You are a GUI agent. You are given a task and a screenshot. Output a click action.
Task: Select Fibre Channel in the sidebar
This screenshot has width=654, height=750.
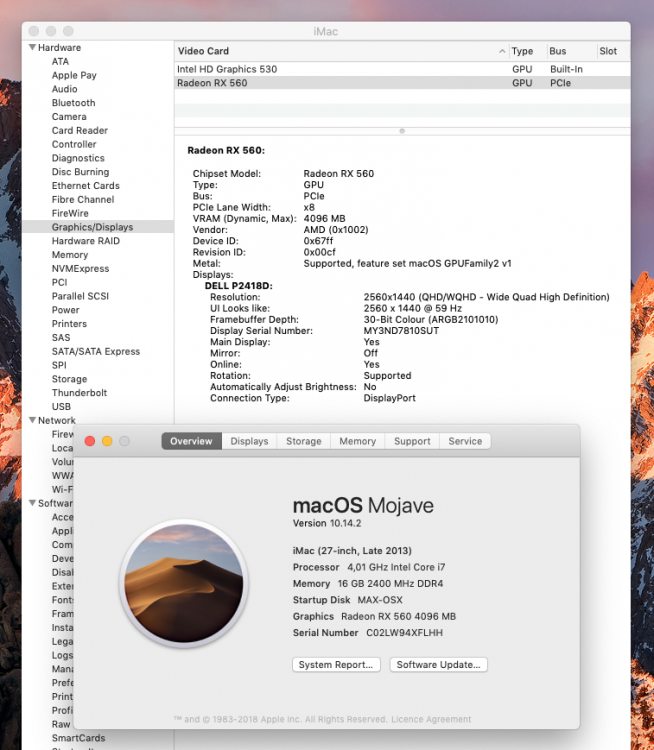coord(83,199)
